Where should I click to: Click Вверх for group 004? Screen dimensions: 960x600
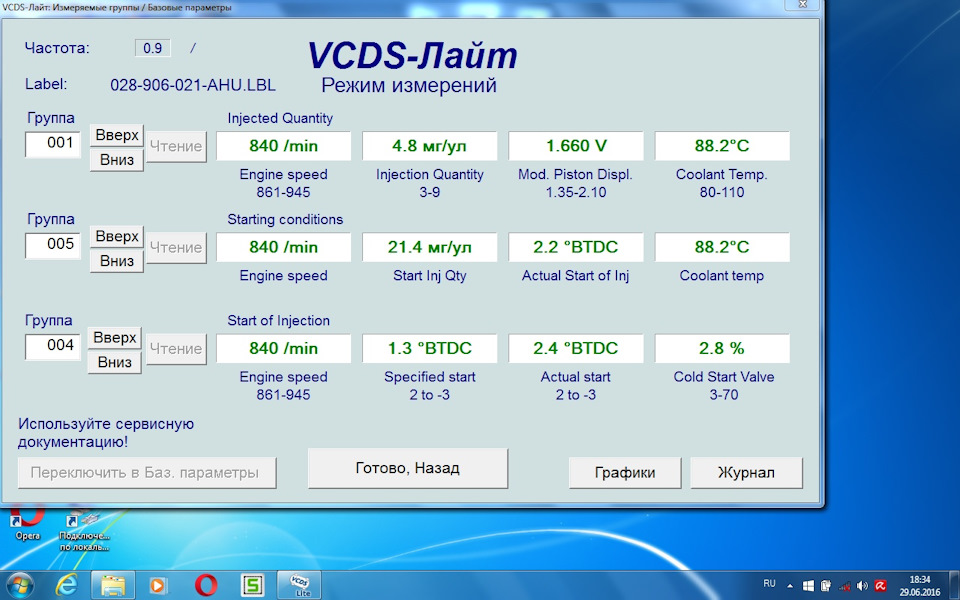(x=114, y=337)
